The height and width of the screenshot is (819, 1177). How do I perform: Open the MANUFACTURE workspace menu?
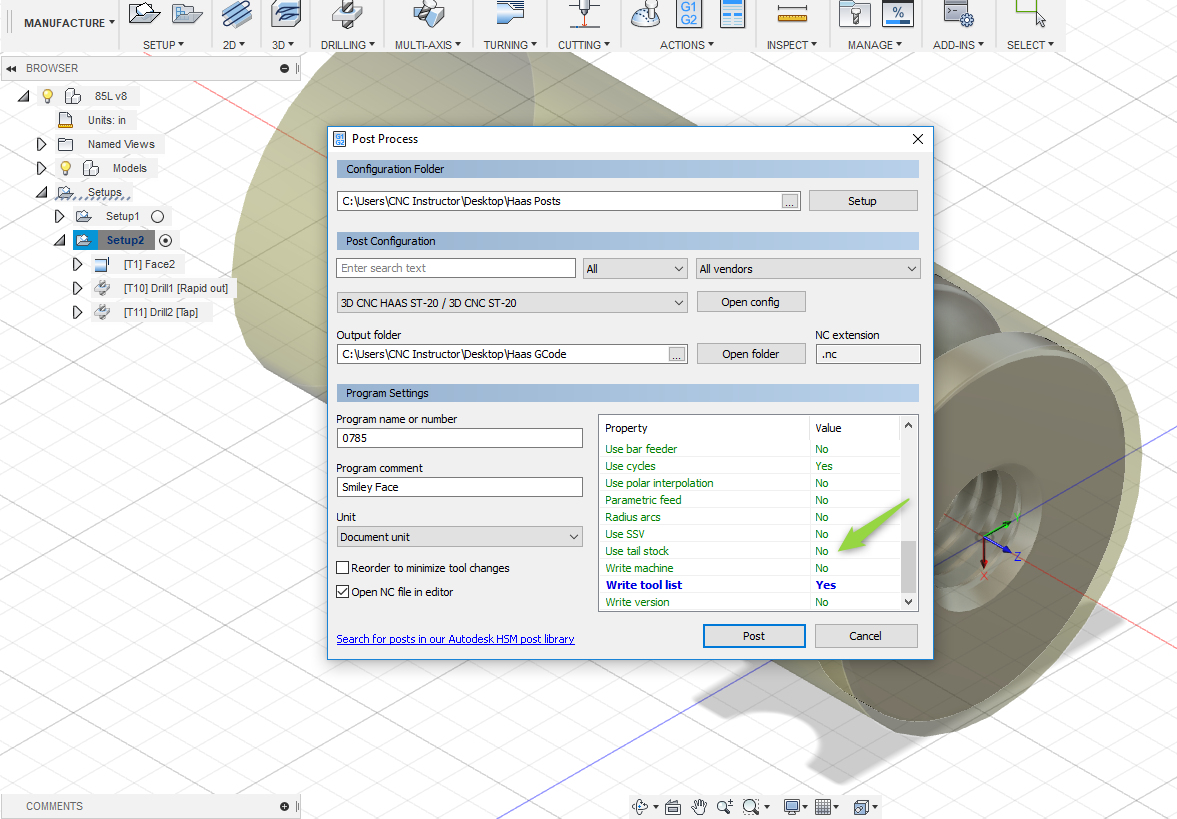pyautogui.click(x=68, y=23)
